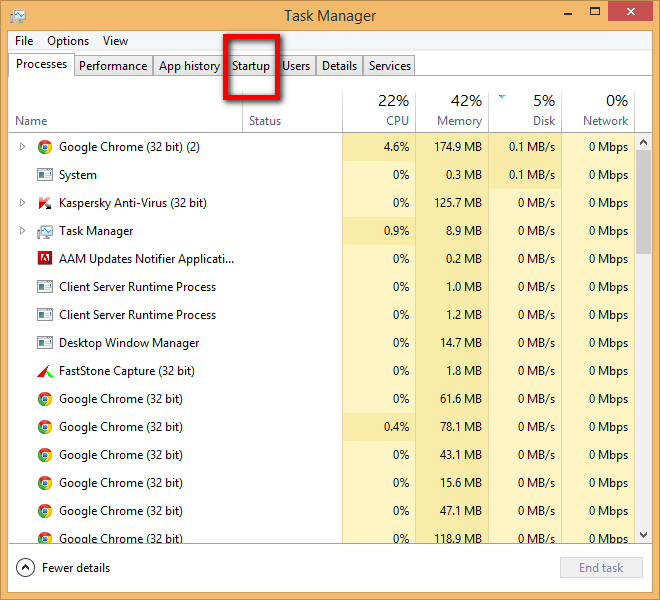
Task: Sort processes by Name column header
Action: click(125, 112)
